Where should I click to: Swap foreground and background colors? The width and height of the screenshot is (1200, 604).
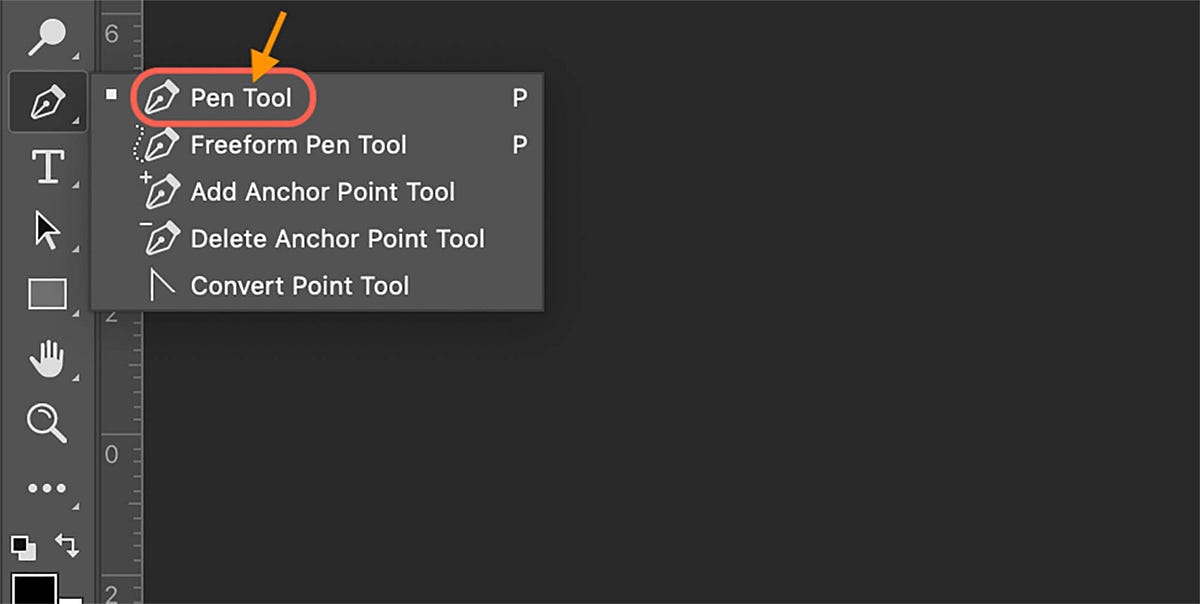68,545
